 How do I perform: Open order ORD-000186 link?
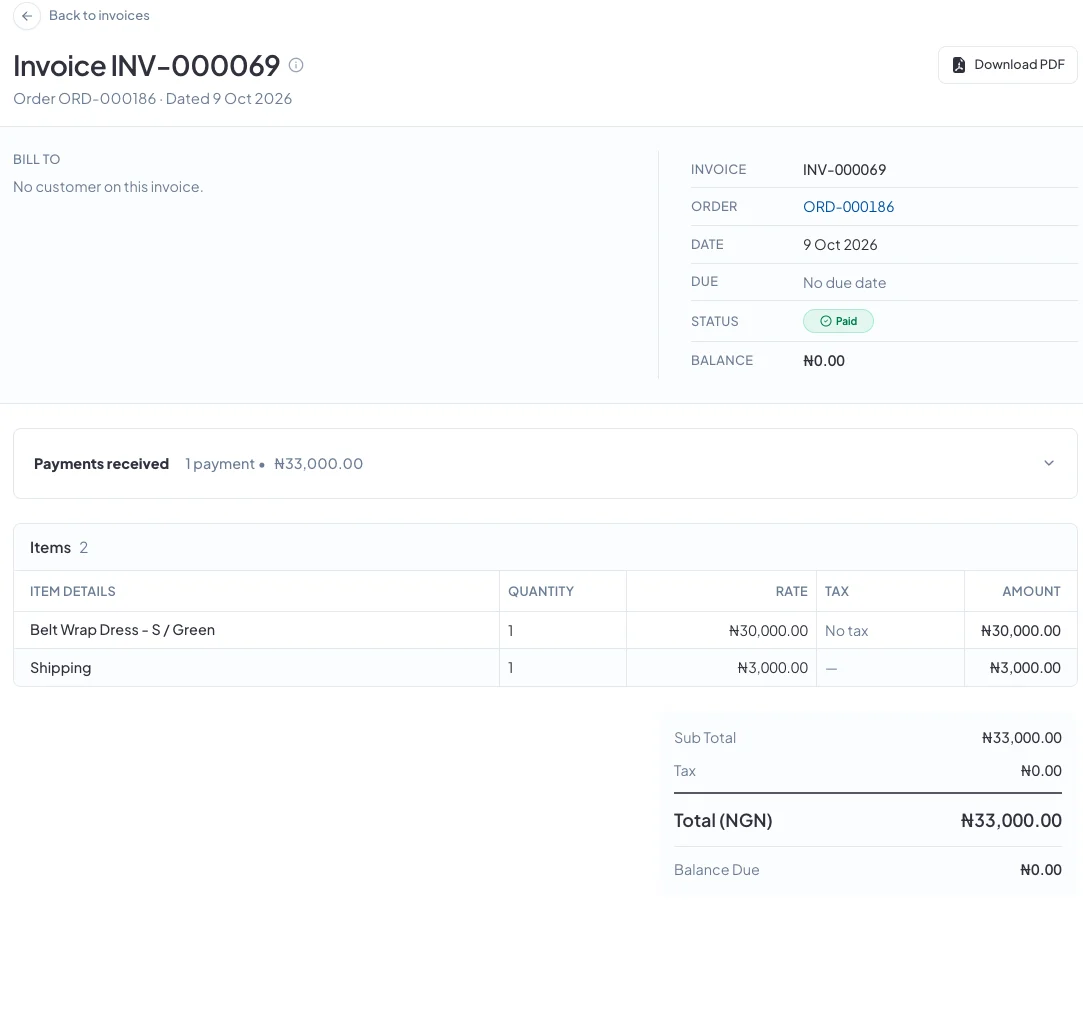pyautogui.click(x=848, y=207)
